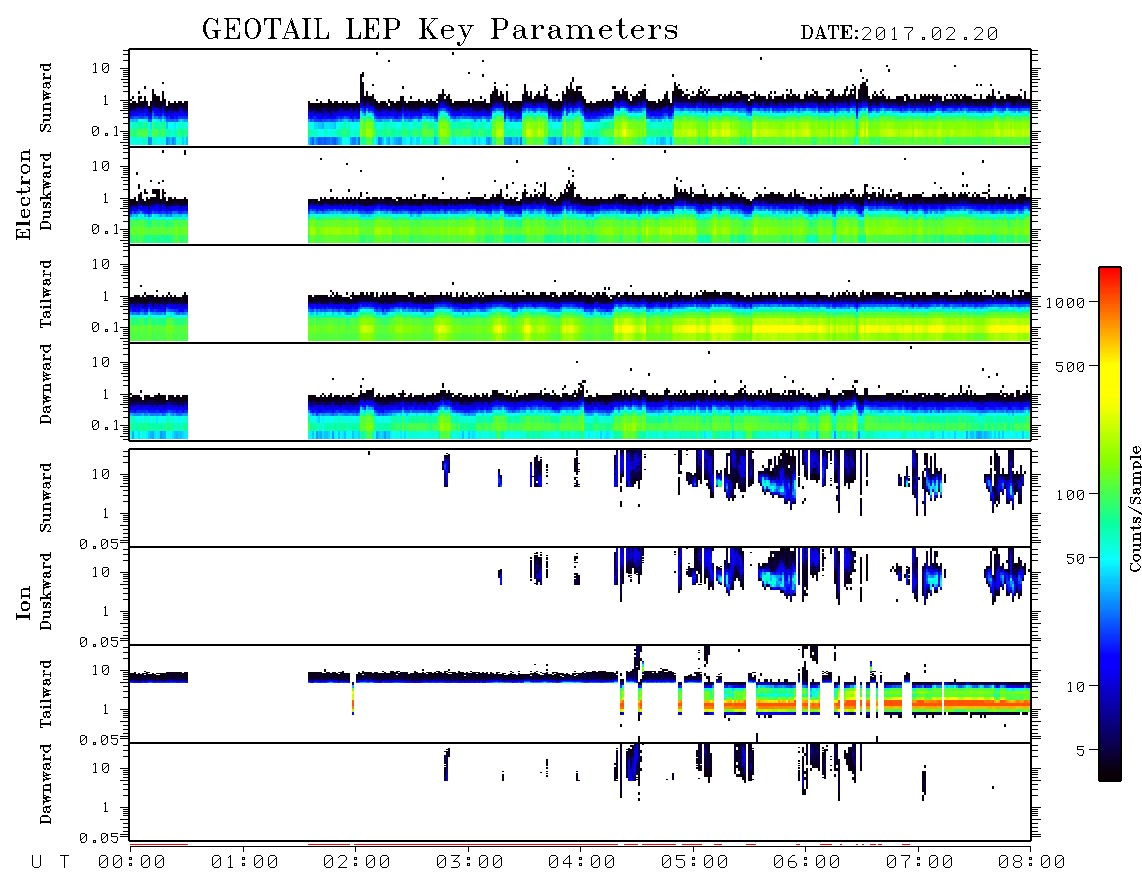The height and width of the screenshot is (880, 1142).
Task: Click the 06:00 time axis label
Action: 807,862
